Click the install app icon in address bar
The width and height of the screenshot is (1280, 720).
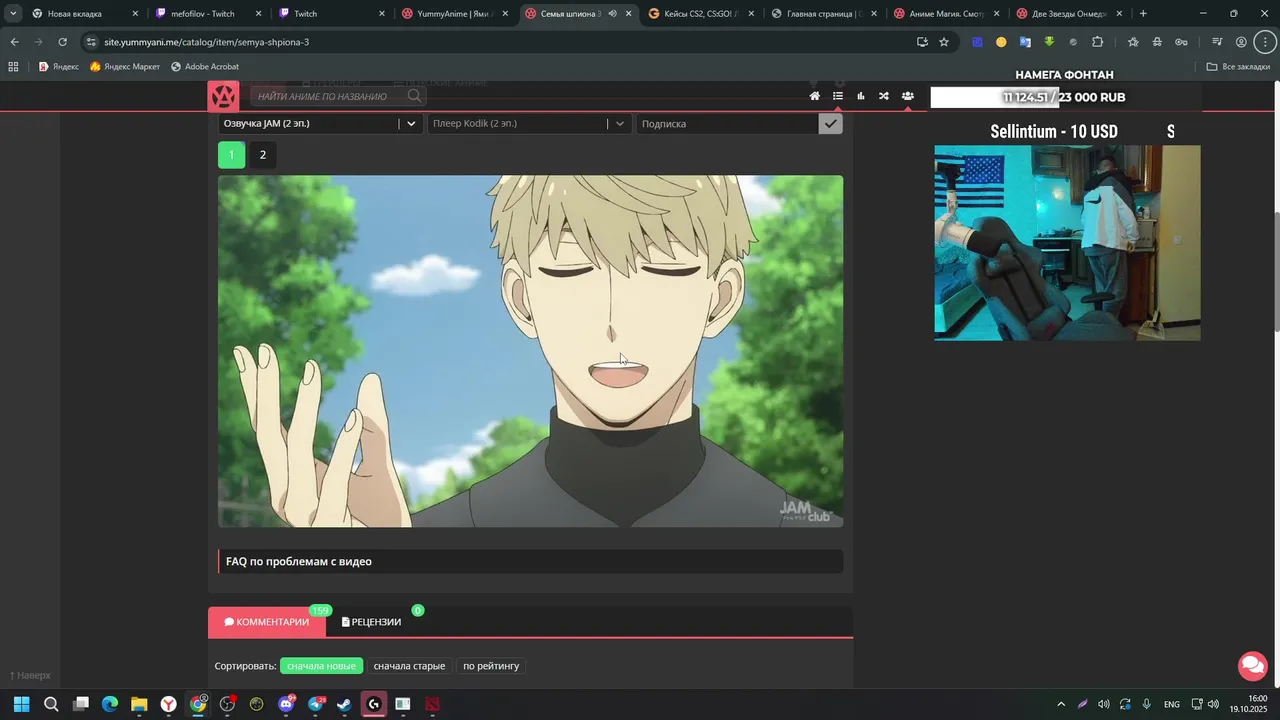(x=922, y=42)
